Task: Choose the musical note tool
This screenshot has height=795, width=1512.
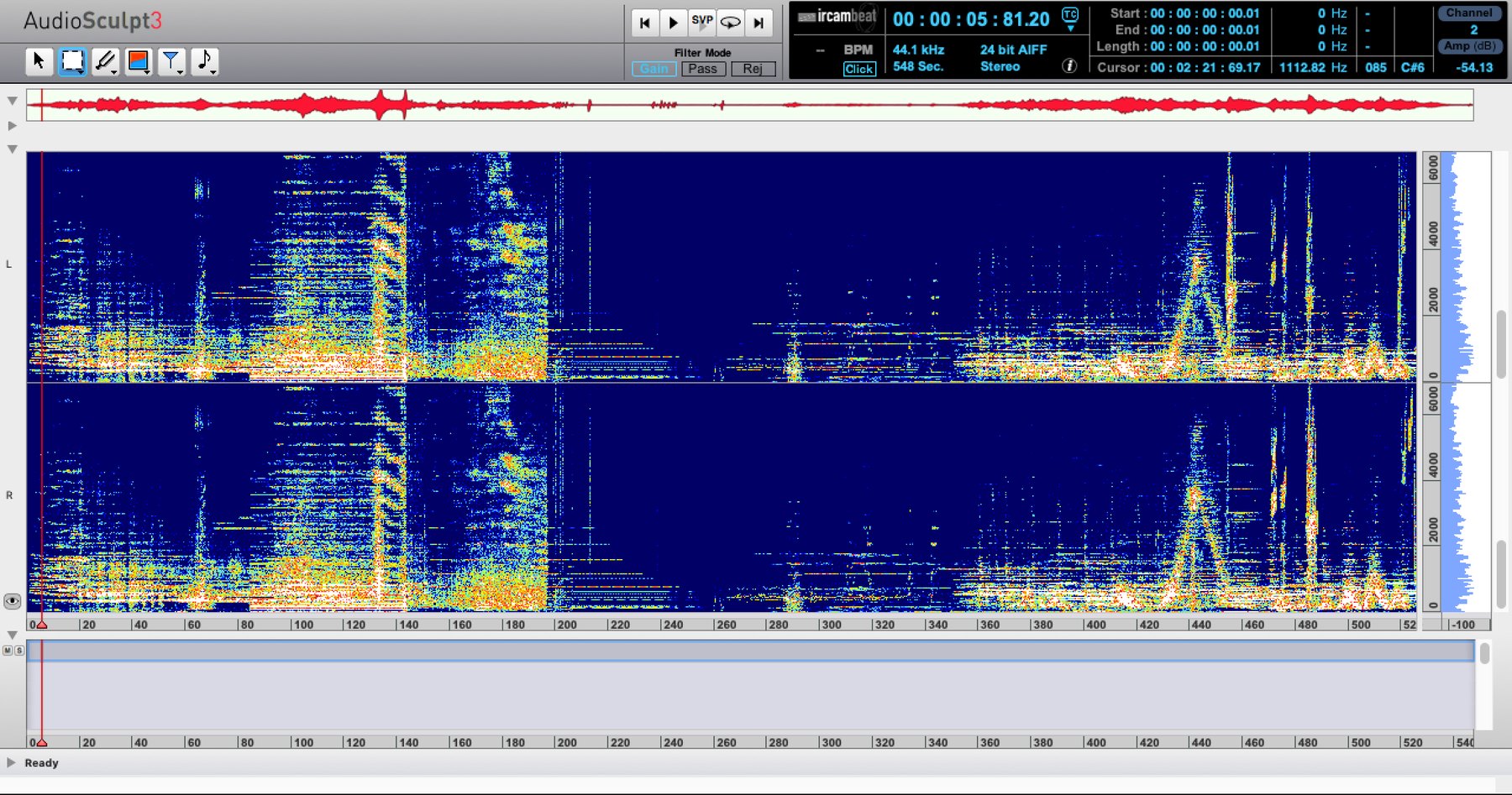Action: 204,61
